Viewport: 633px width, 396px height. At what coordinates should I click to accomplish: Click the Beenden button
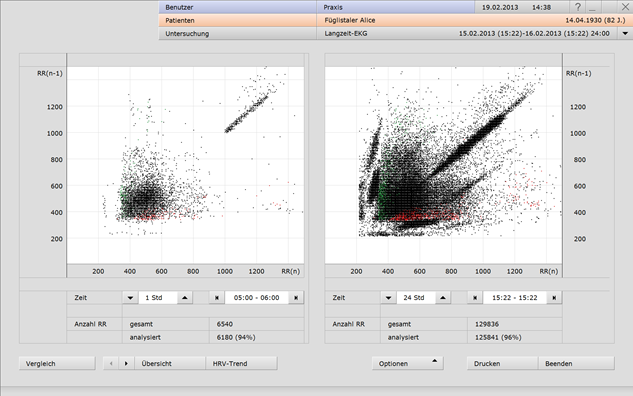[576, 363]
